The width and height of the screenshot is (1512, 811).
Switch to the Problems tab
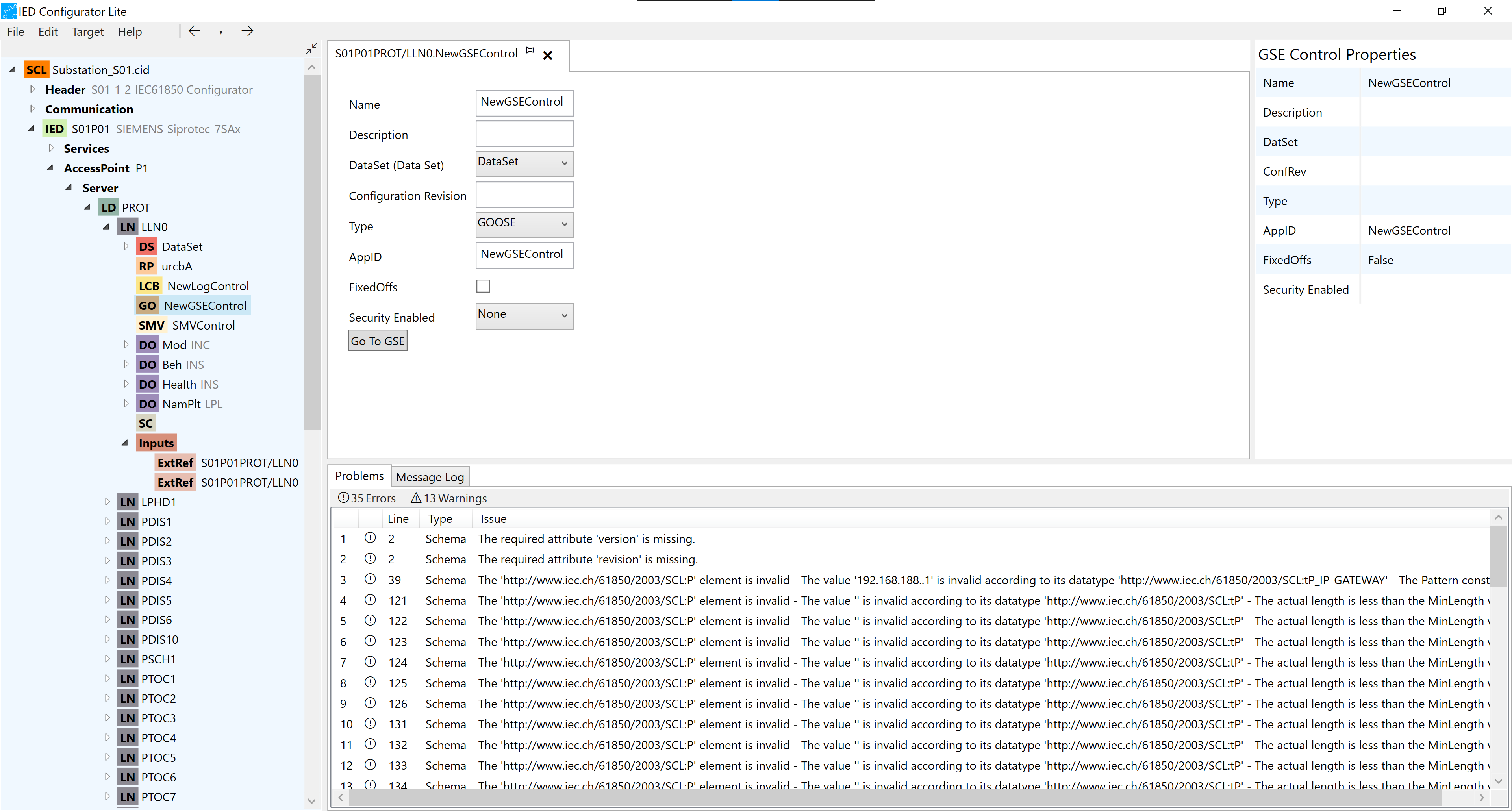coord(359,476)
